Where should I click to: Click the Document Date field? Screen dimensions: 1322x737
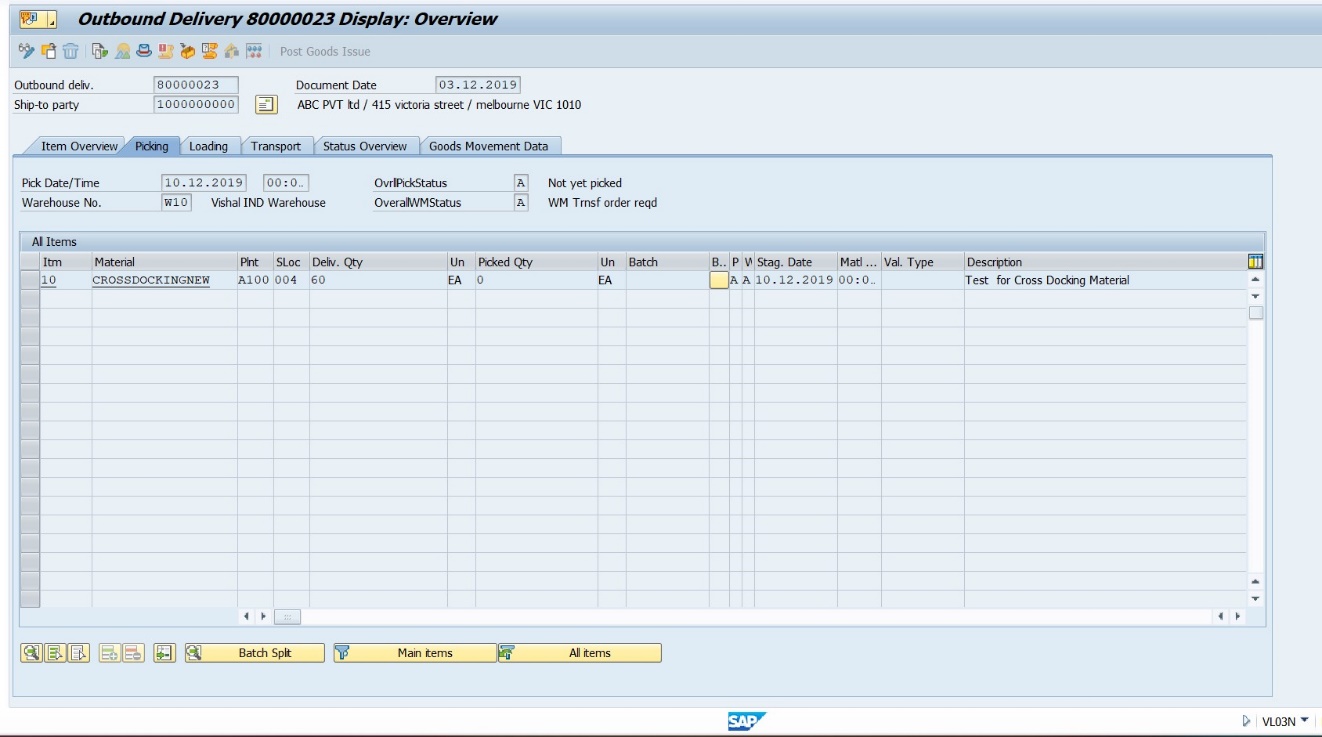[x=478, y=85]
